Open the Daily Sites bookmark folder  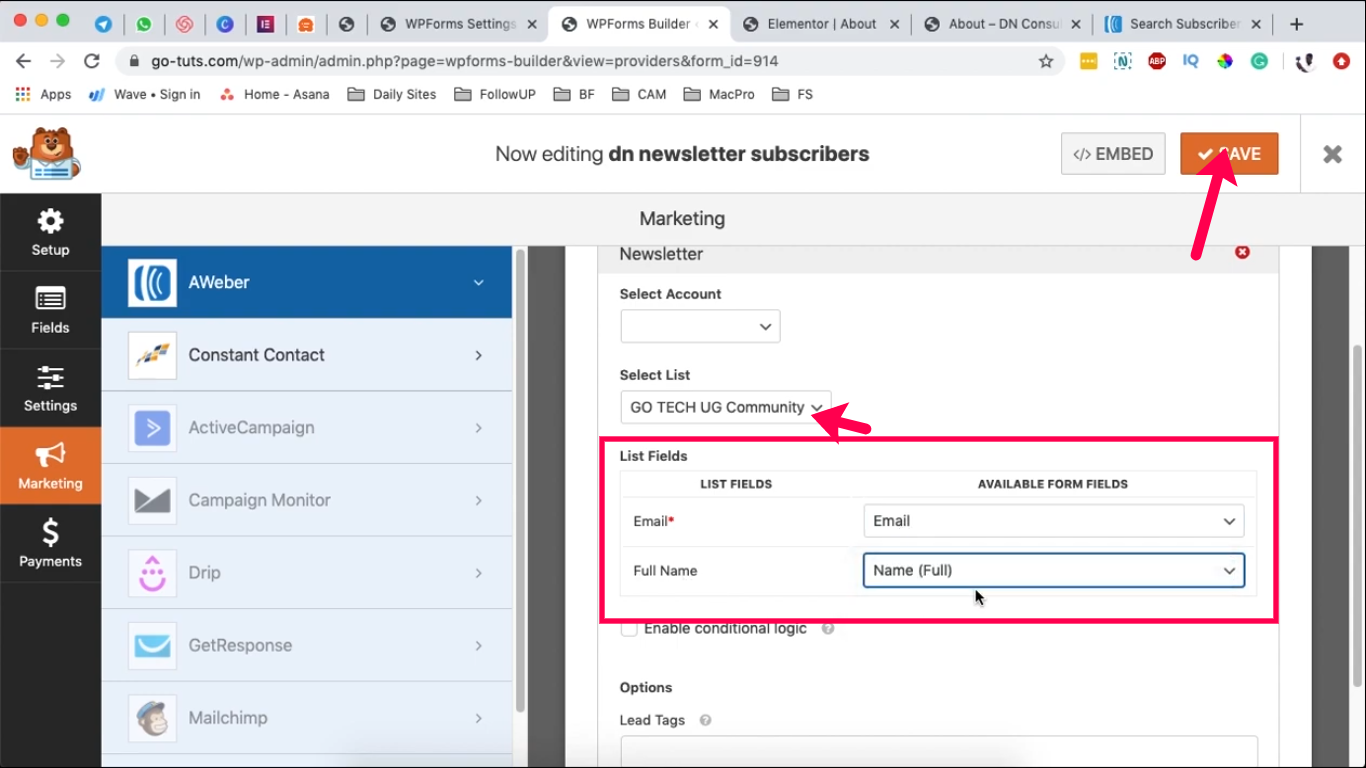coord(392,94)
